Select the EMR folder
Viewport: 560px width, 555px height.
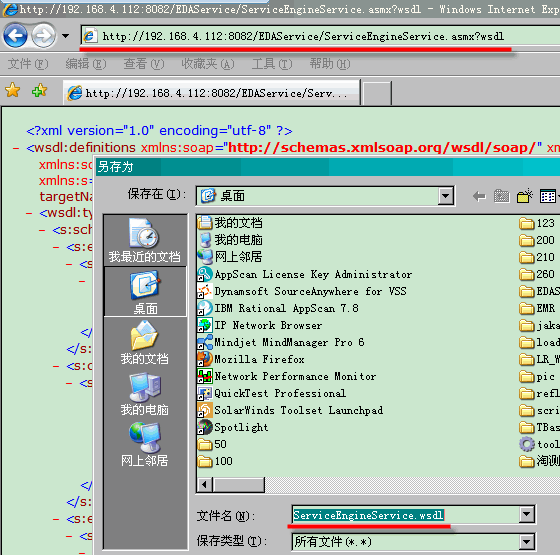537,308
